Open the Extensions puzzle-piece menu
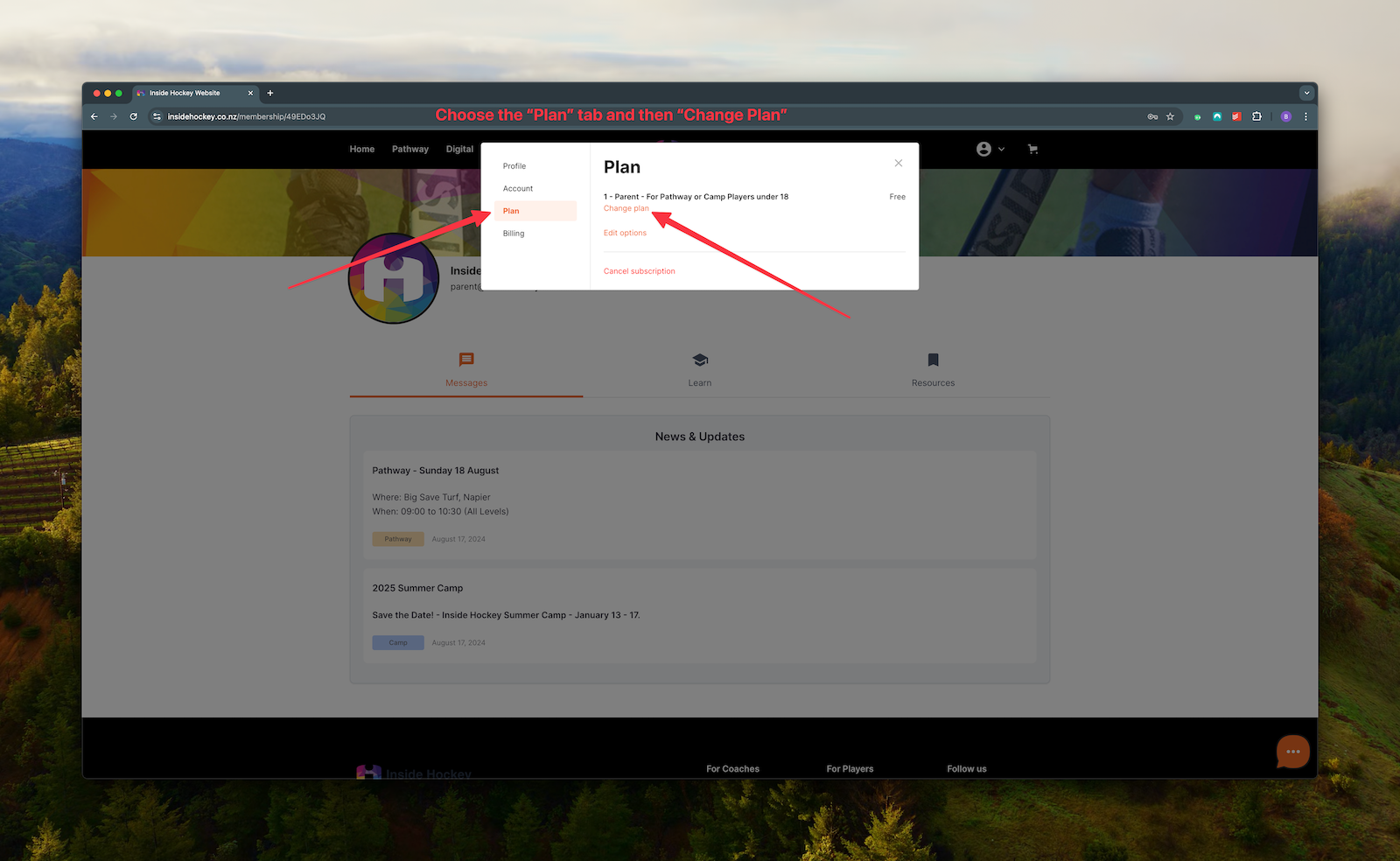 1256,116
